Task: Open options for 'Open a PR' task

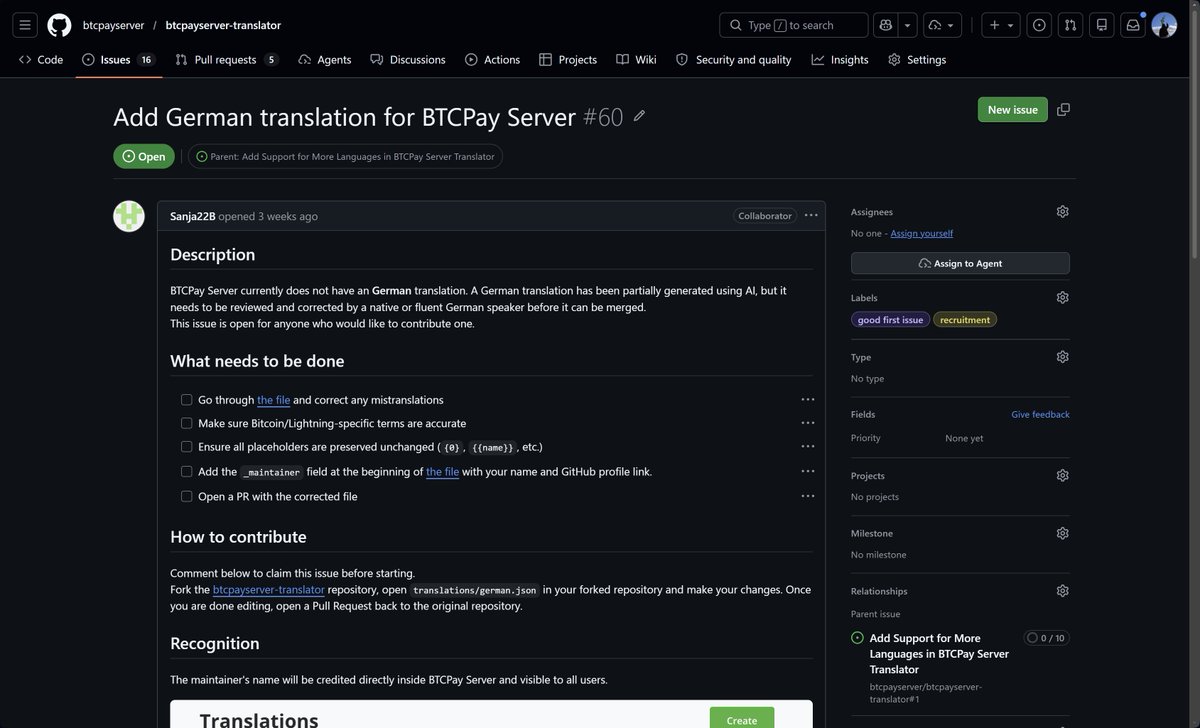Action: pos(808,496)
